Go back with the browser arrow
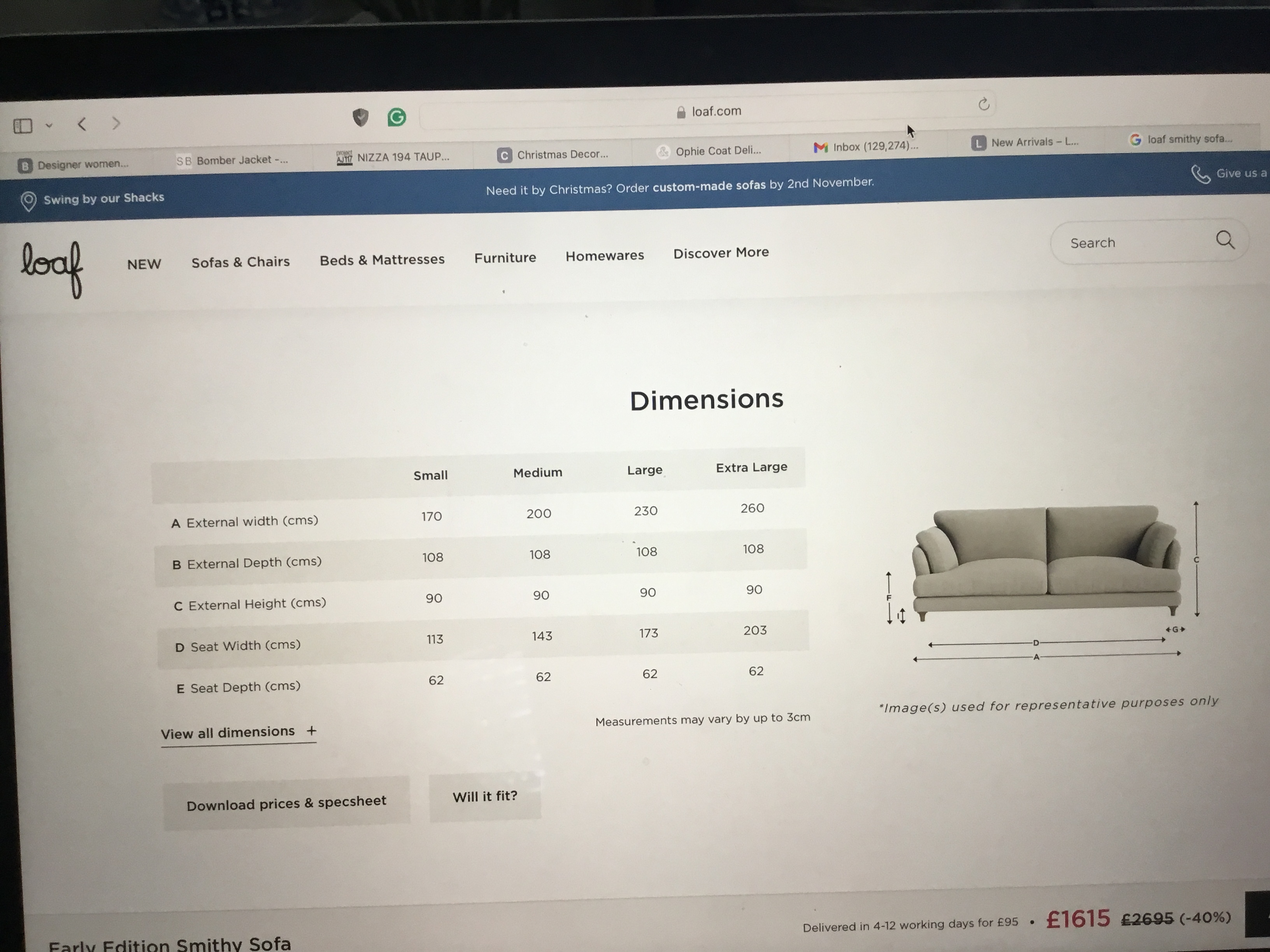Image resolution: width=1270 pixels, height=952 pixels. click(x=82, y=124)
